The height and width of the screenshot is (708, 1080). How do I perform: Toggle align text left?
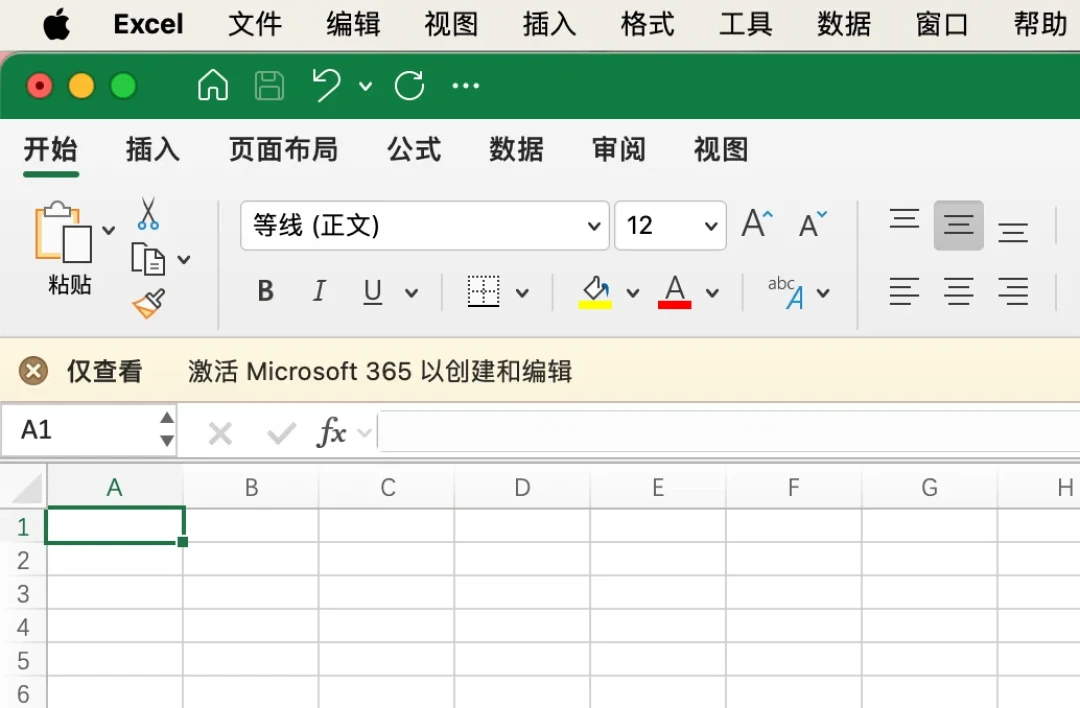tap(904, 291)
